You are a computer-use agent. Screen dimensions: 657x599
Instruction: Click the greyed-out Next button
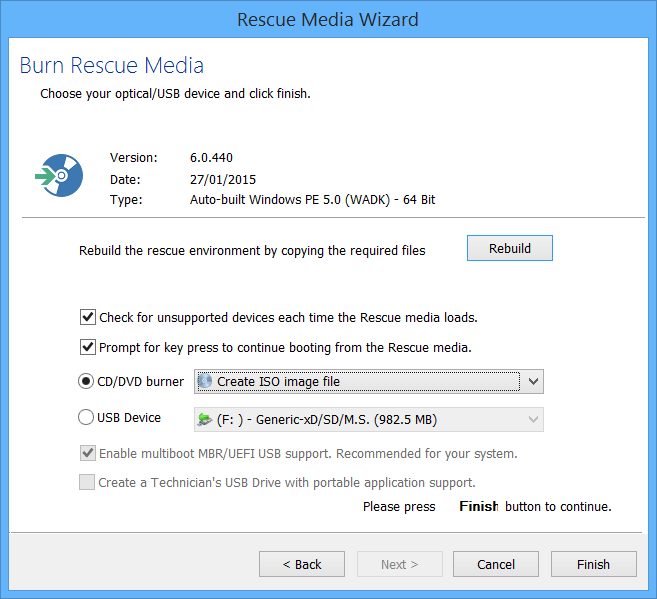[x=399, y=564]
